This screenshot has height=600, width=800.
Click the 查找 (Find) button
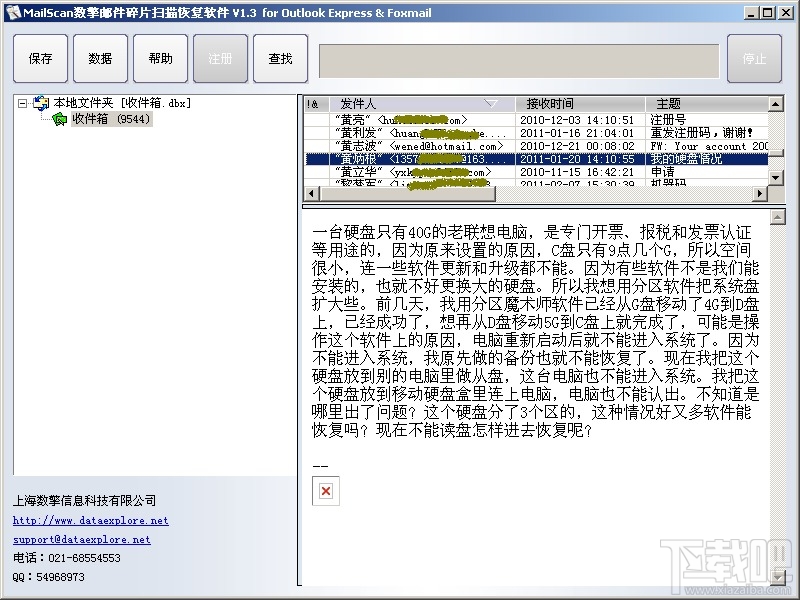click(280, 59)
